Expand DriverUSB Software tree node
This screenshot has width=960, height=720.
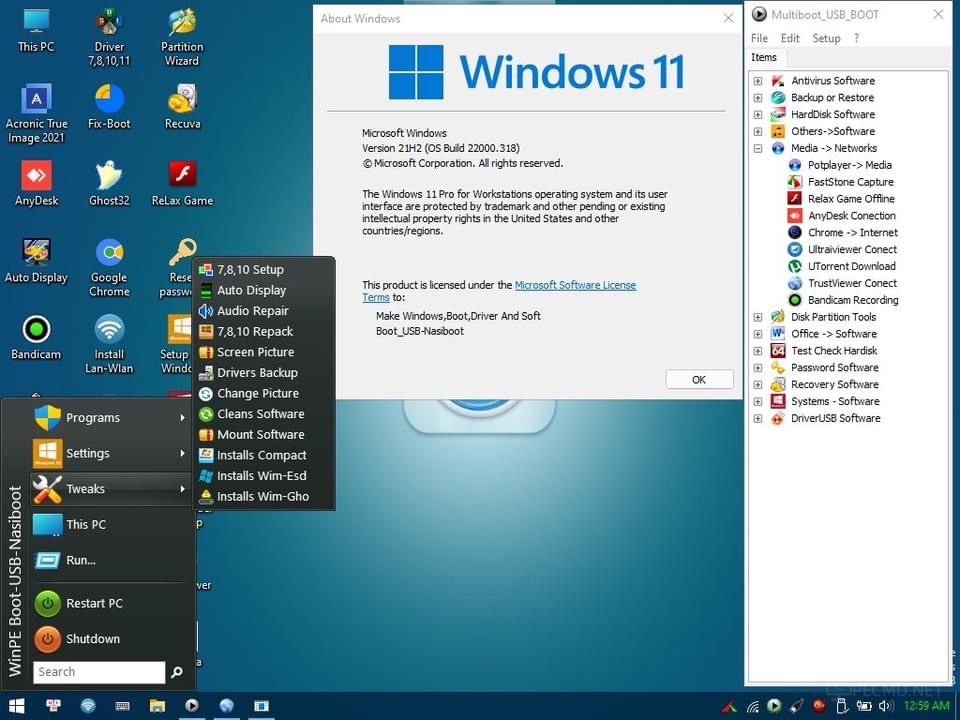(758, 418)
